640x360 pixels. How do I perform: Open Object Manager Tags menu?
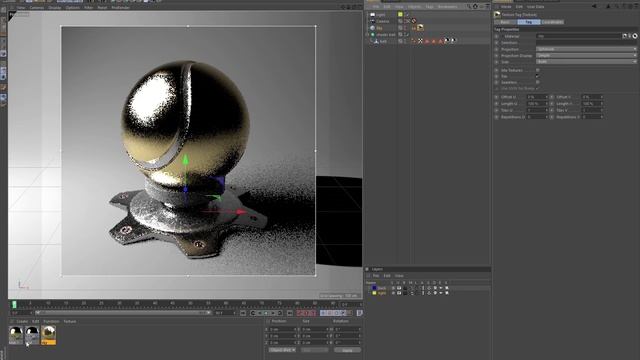pos(429,7)
